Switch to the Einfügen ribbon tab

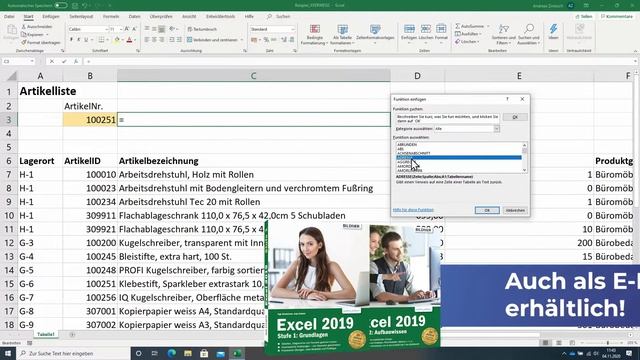(51, 16)
